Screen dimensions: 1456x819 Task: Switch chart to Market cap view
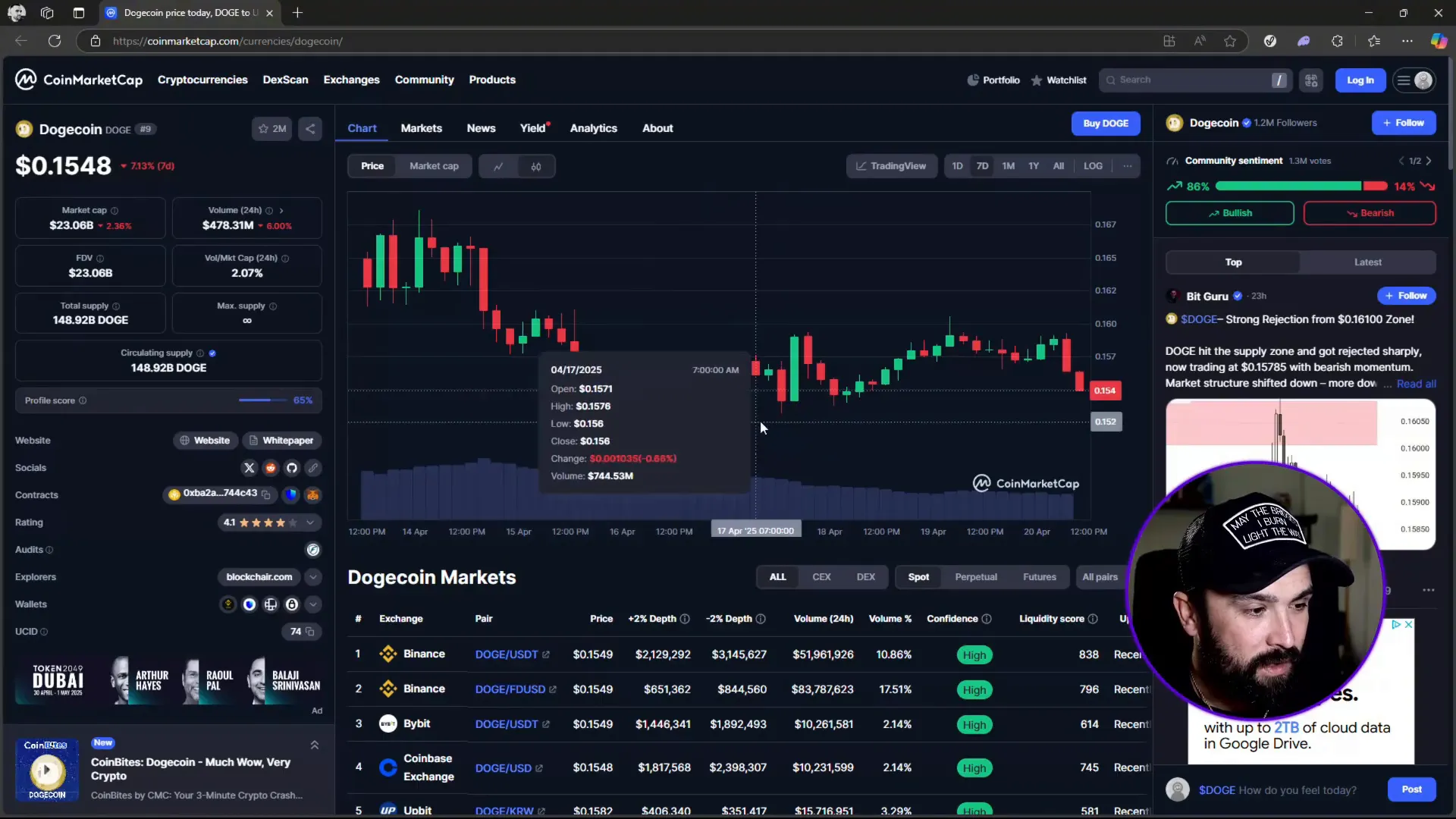pyautogui.click(x=434, y=166)
